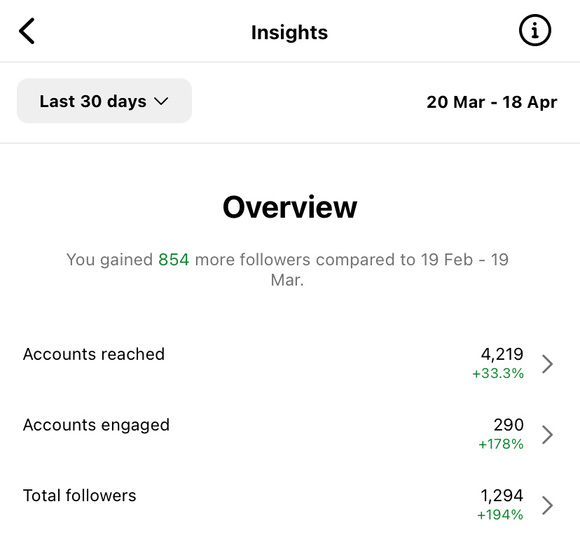Click chevron beside Accounts engaged
This screenshot has width=580, height=546.
[547, 434]
